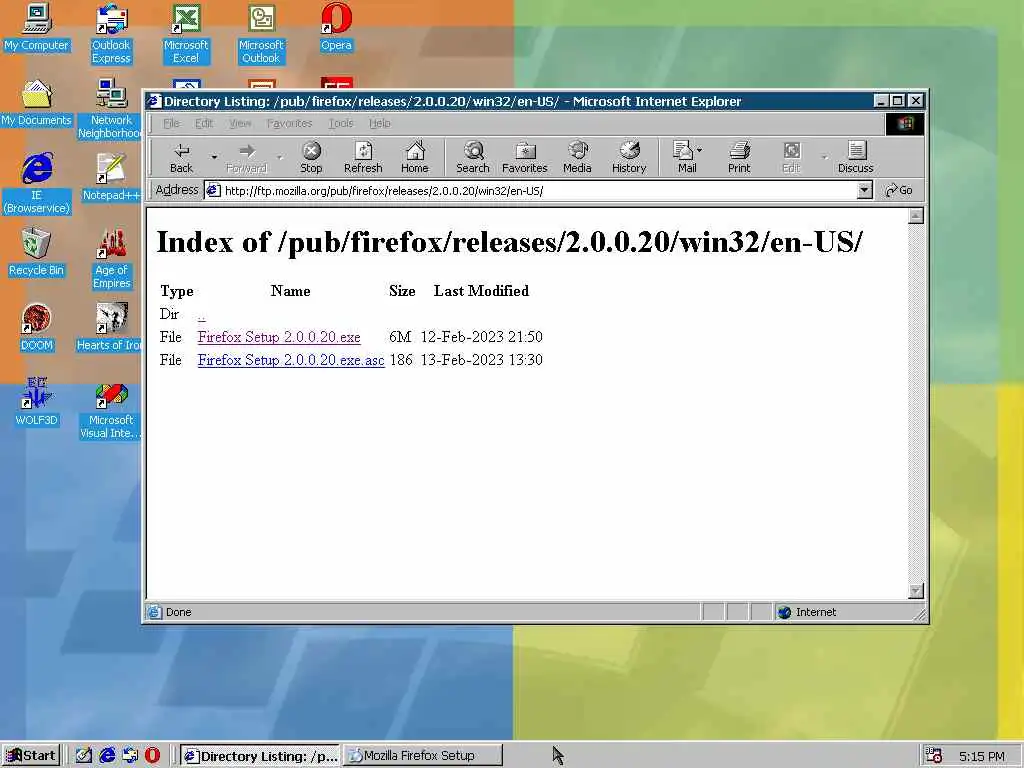Select the Age of Empires desktop icon
The height and width of the screenshot is (768, 1024).
[111, 259]
